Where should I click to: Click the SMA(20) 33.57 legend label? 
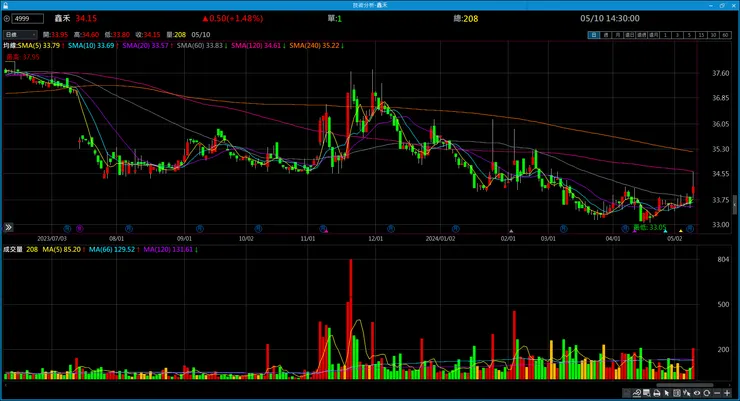tap(145, 46)
